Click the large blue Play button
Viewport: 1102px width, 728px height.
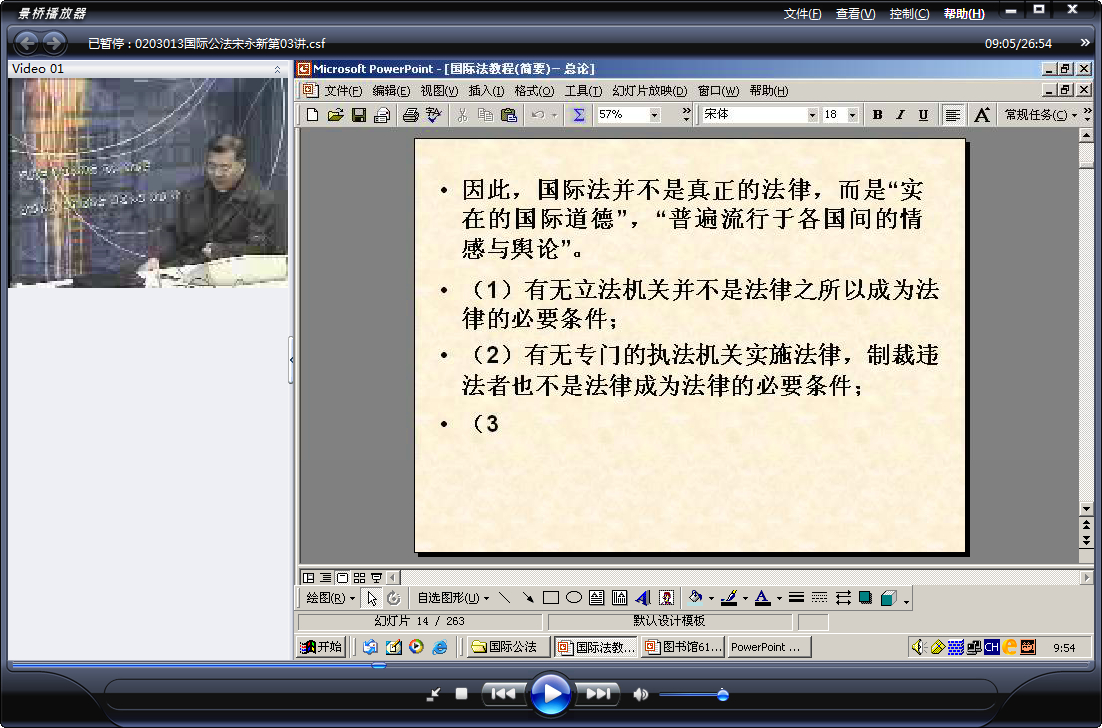click(550, 694)
